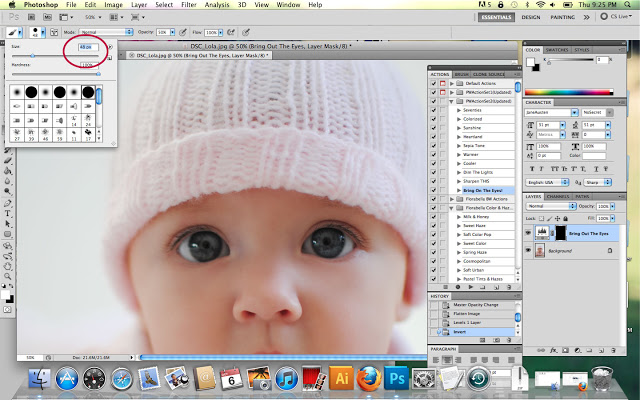Select the Hand tool in the toolbox
The width and height of the screenshot is (640, 400).
7,267
